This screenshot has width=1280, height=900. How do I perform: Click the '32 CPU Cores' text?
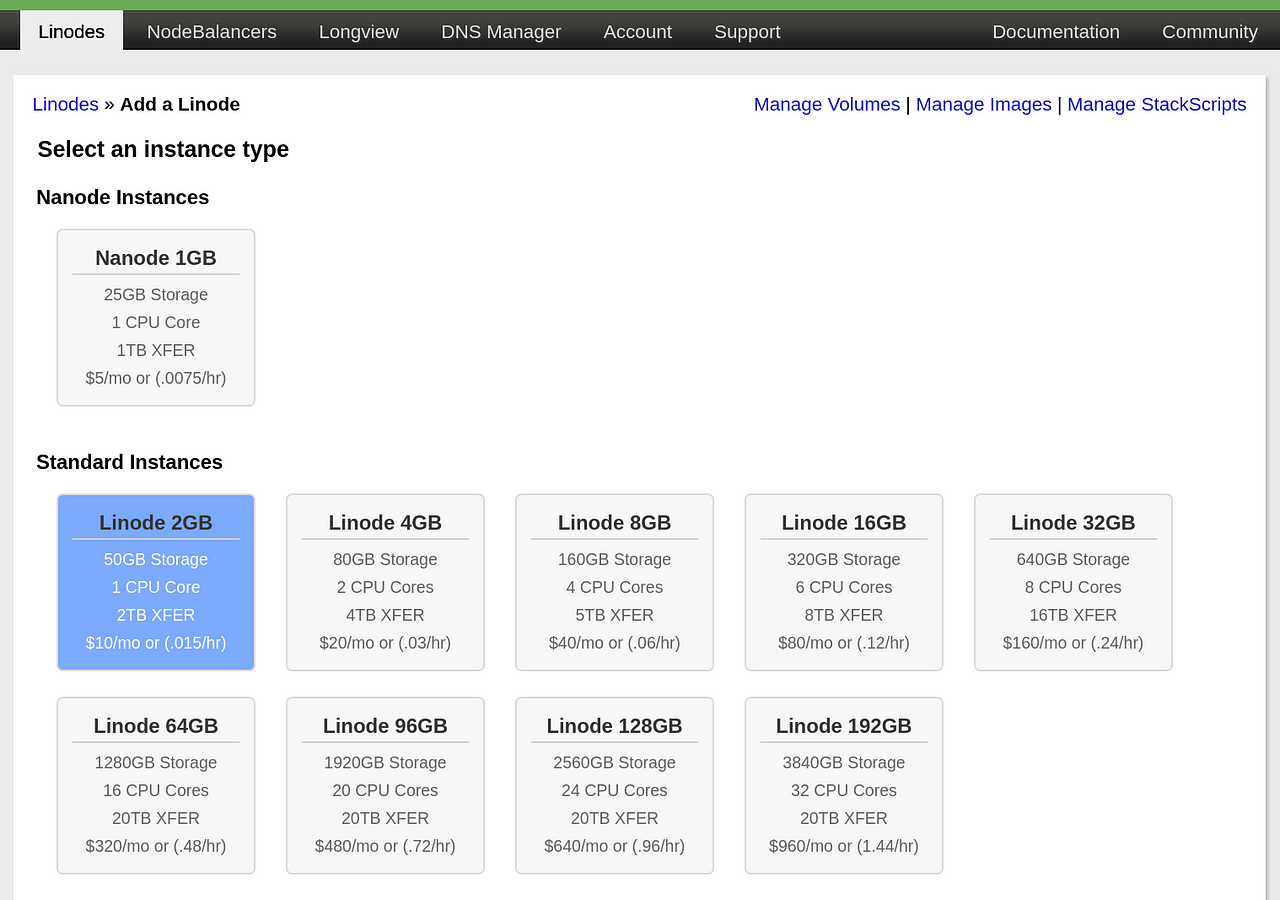pyautogui.click(x=844, y=791)
